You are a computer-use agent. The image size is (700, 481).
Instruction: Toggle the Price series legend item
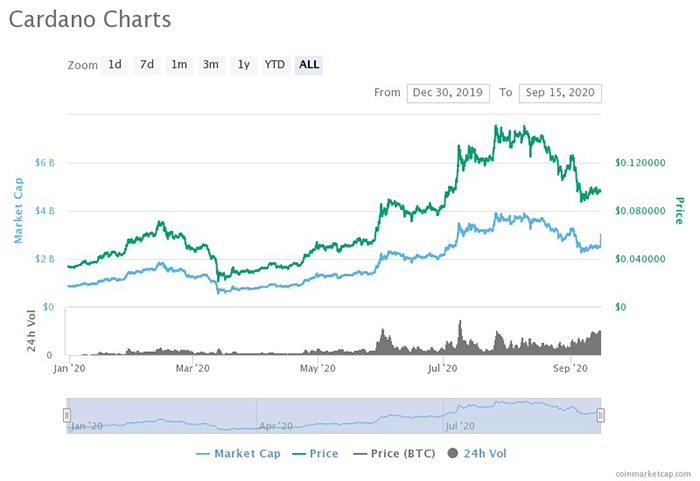coord(314,453)
